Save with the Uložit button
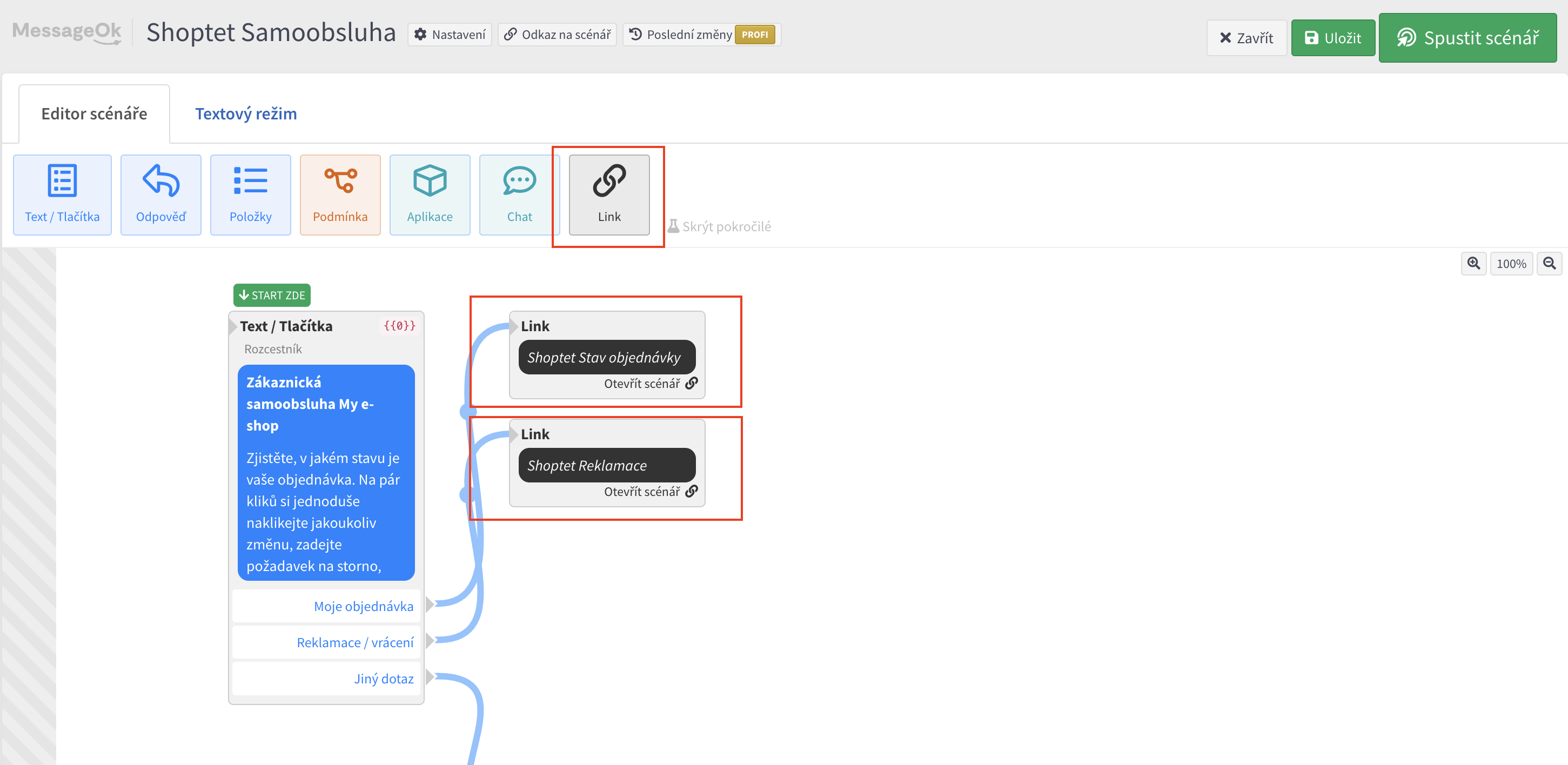1568x765 pixels. [1332, 38]
